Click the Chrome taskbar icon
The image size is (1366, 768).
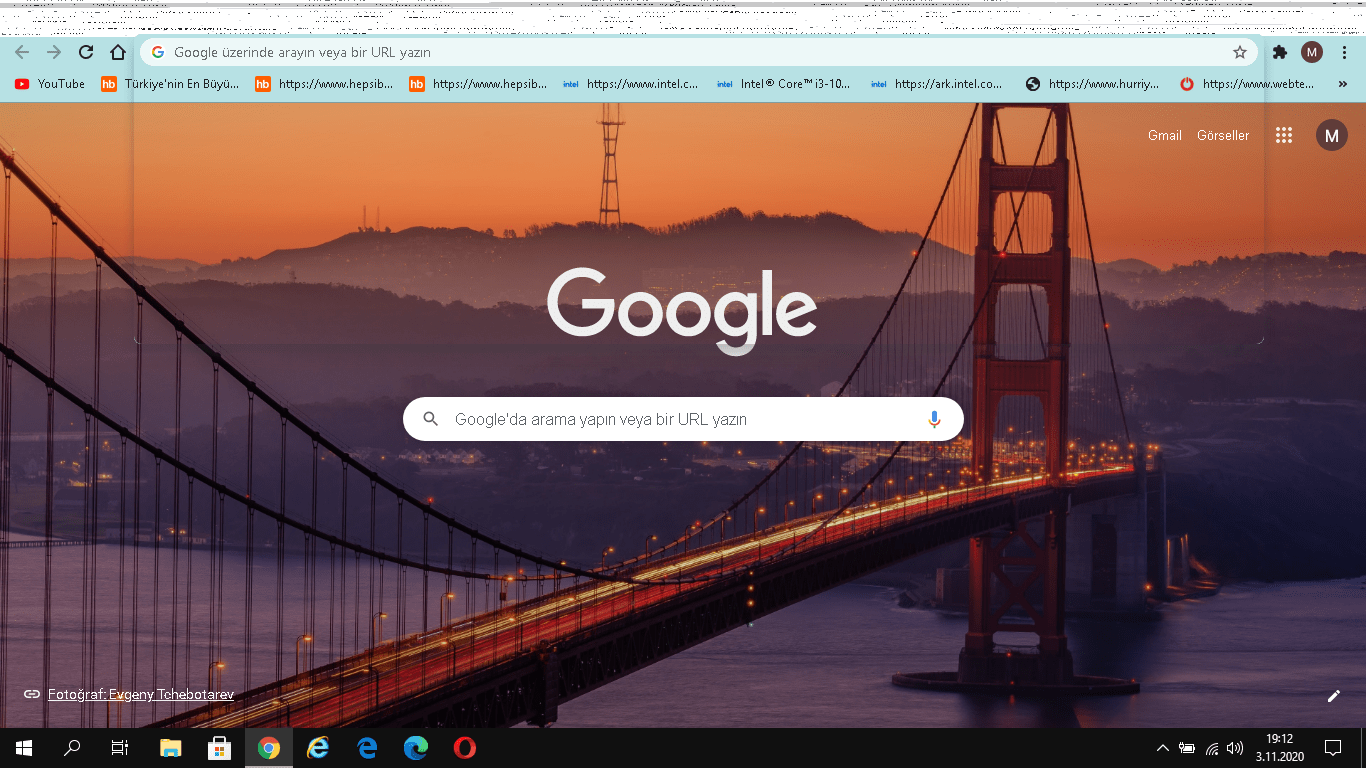(269, 748)
